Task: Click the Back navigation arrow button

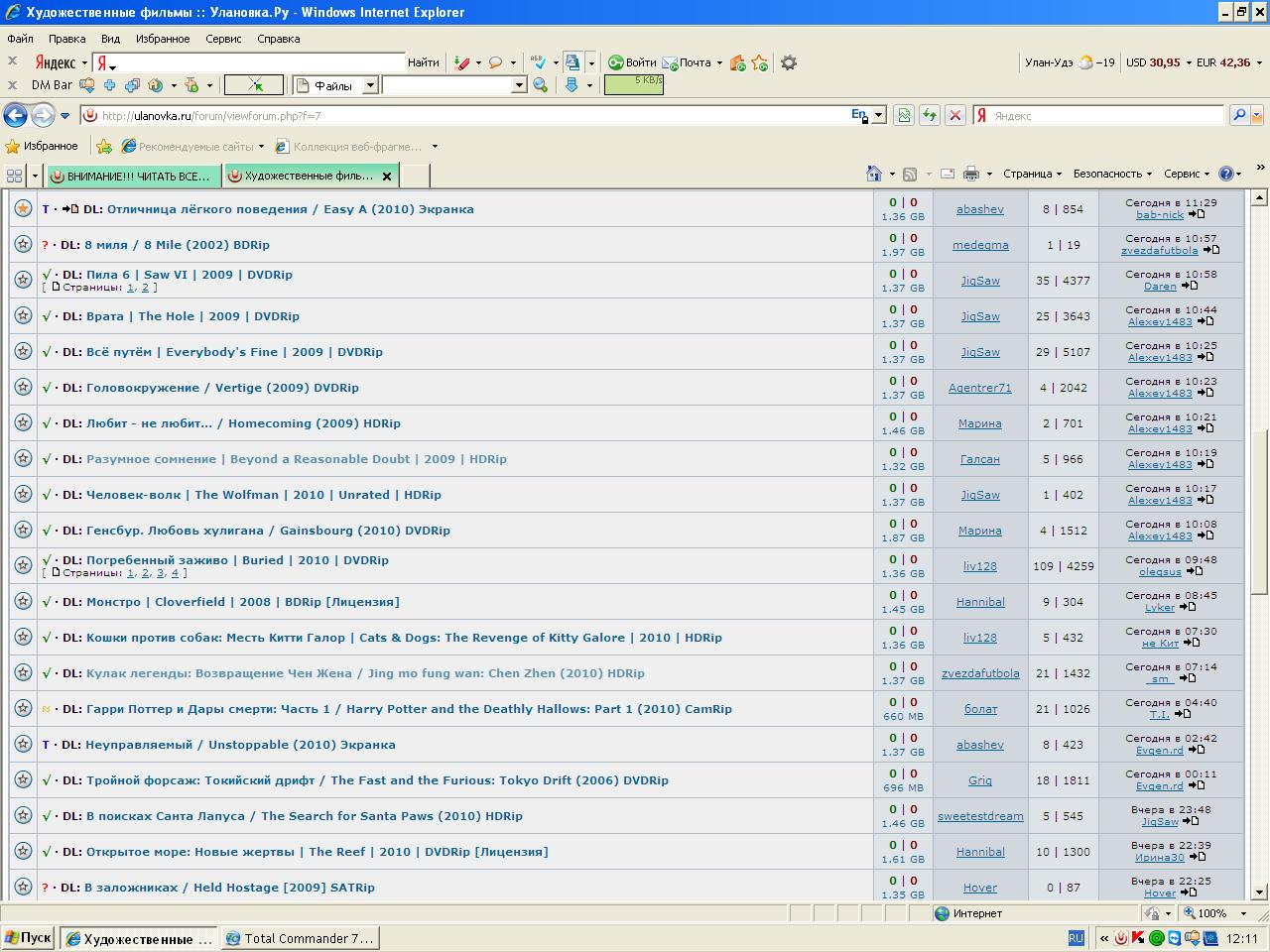Action: point(15,116)
